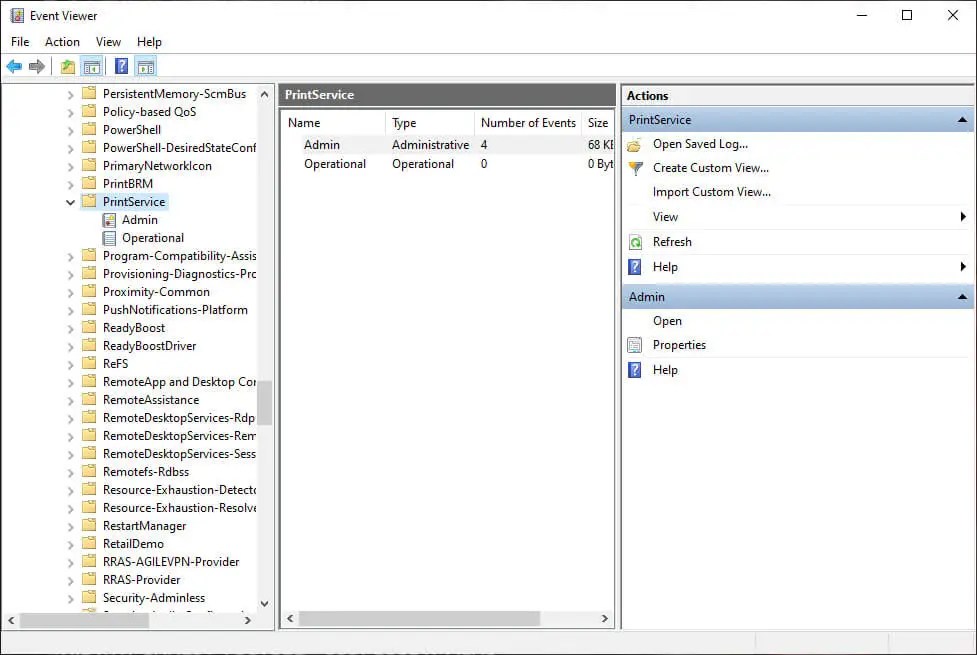Select the Create Custom View funnel icon
The image size is (977, 655).
(634, 168)
